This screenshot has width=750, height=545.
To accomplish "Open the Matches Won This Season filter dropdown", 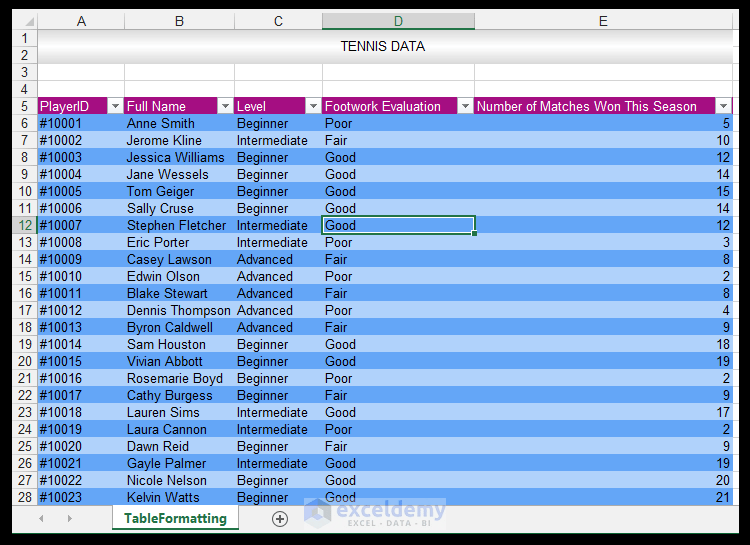I will pos(723,106).
